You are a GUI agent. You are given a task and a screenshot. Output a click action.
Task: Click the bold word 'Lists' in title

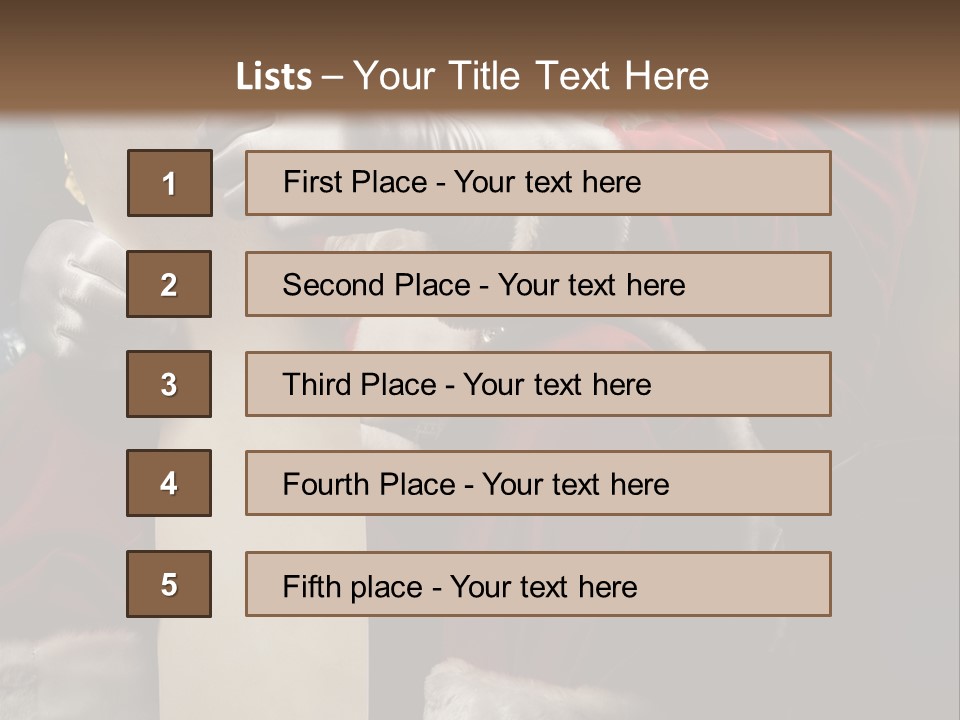274,77
